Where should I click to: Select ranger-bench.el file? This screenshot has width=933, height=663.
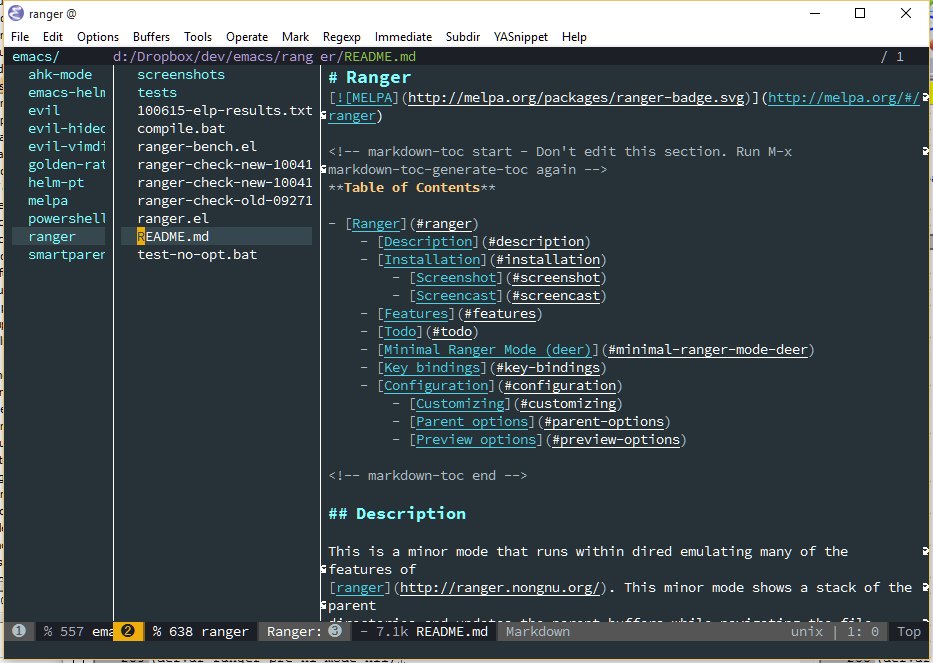pyautogui.click(x=197, y=146)
